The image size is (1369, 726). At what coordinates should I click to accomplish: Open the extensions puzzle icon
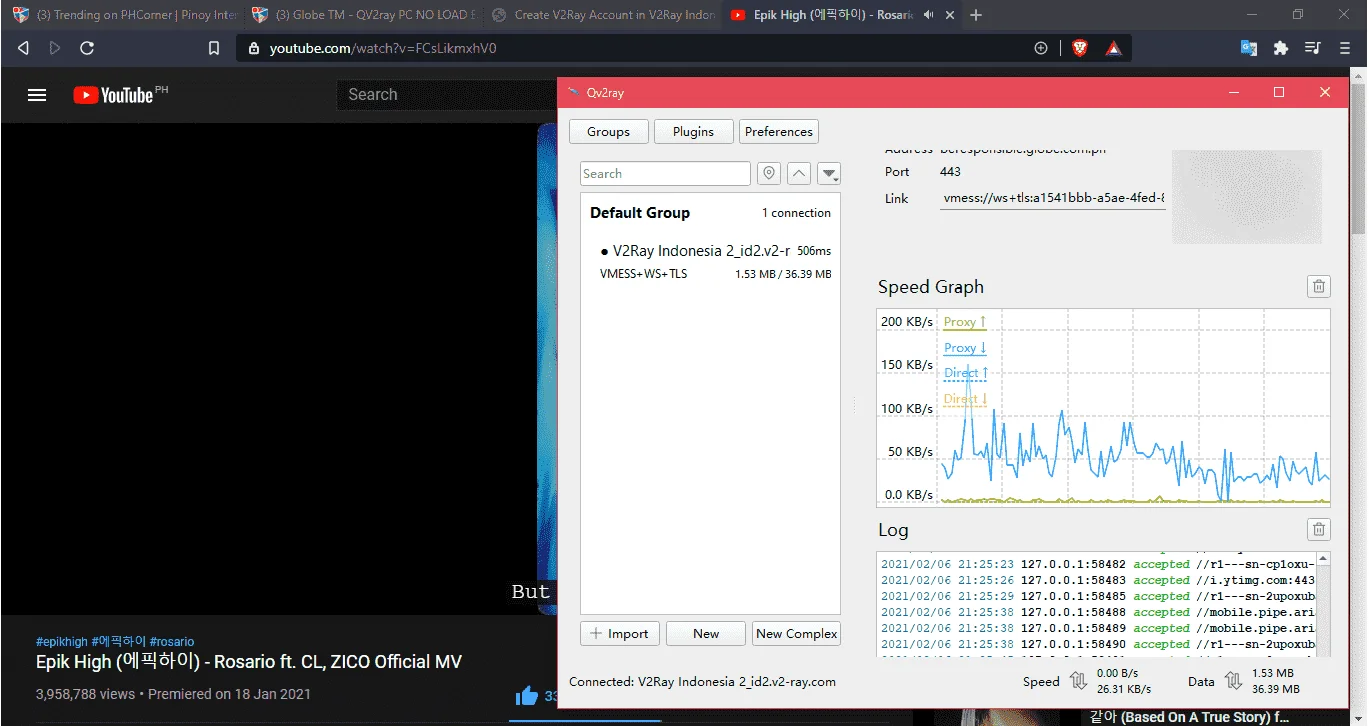click(1281, 48)
